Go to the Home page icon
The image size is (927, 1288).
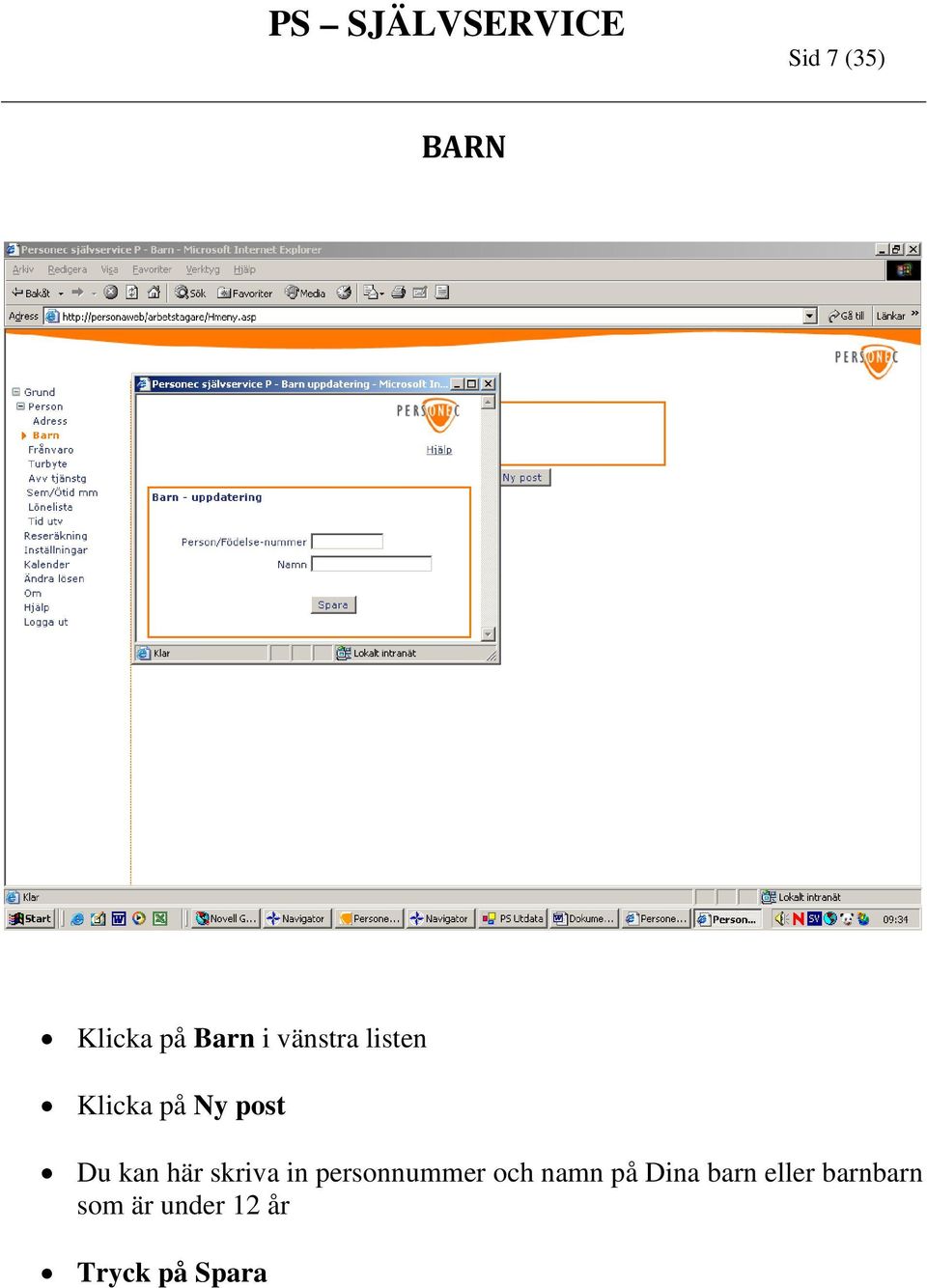[154, 293]
